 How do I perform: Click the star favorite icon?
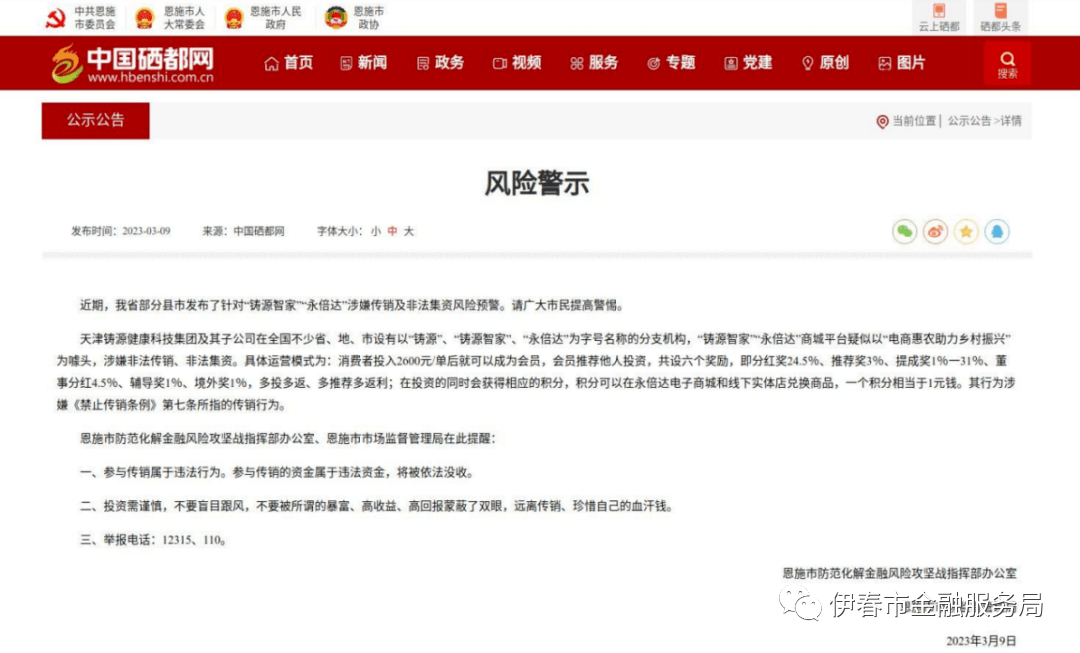(x=966, y=231)
